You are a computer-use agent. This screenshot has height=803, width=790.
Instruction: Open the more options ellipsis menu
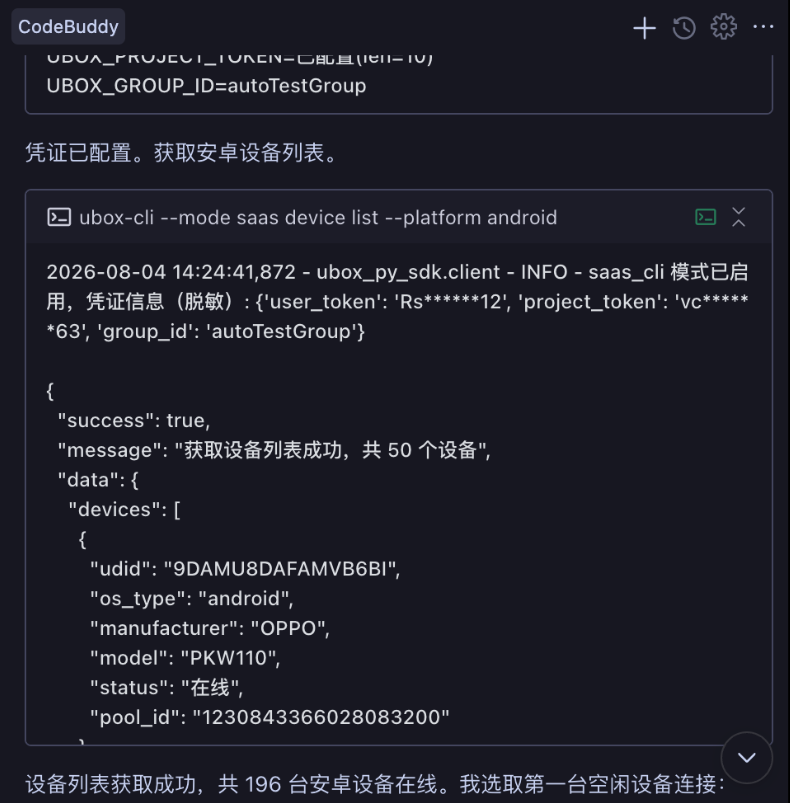click(x=763, y=27)
